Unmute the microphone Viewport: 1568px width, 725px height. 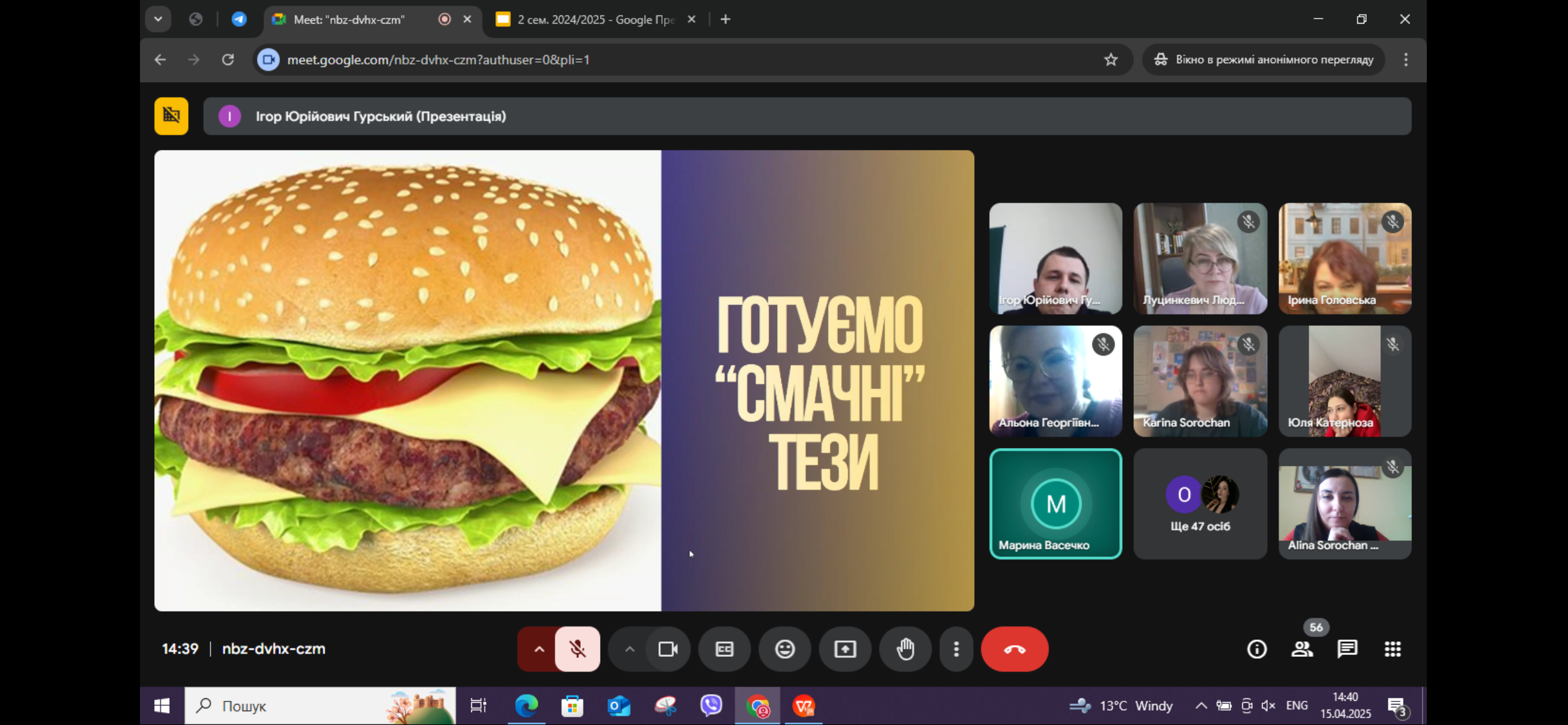tap(577, 649)
